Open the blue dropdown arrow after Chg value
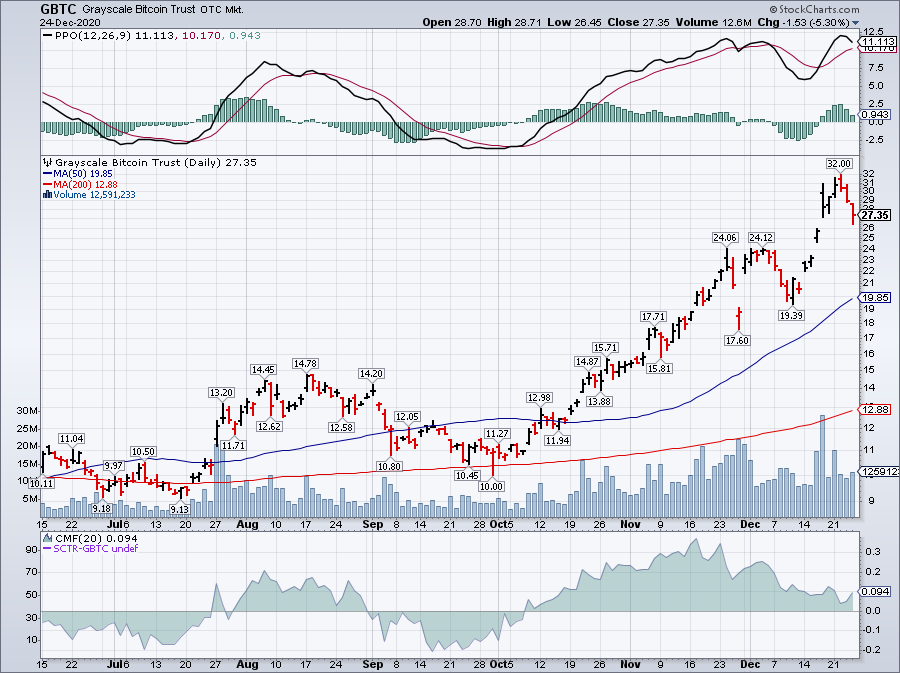 click(x=856, y=23)
